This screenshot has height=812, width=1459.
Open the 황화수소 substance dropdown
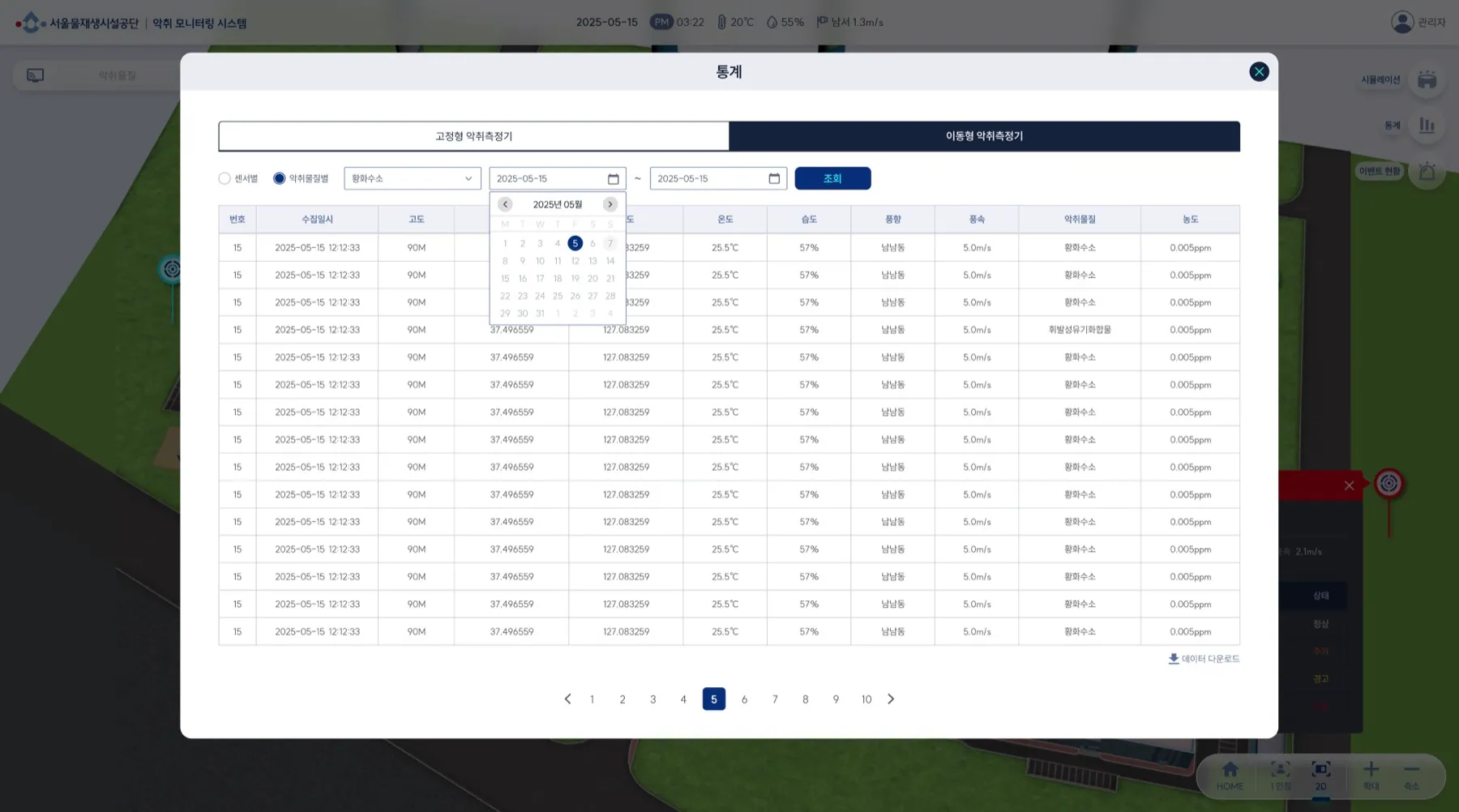pos(413,178)
